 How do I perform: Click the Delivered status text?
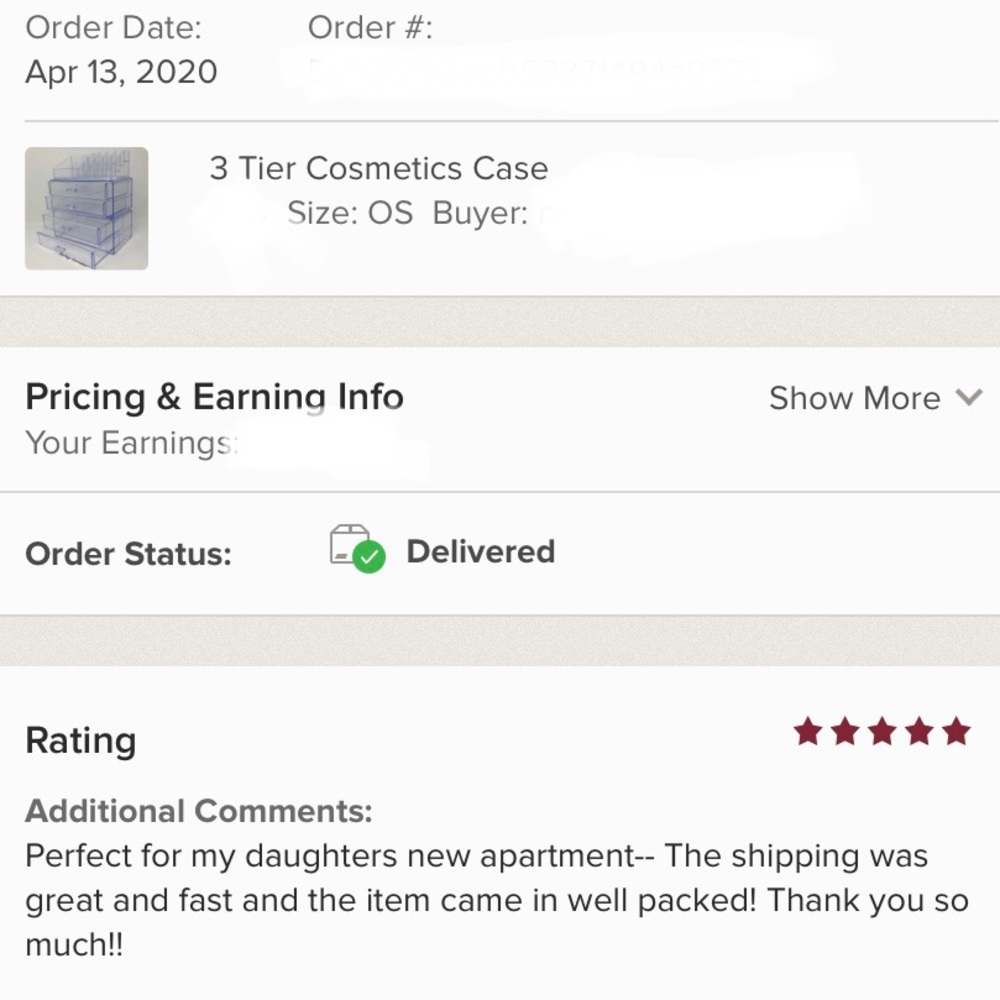(481, 552)
